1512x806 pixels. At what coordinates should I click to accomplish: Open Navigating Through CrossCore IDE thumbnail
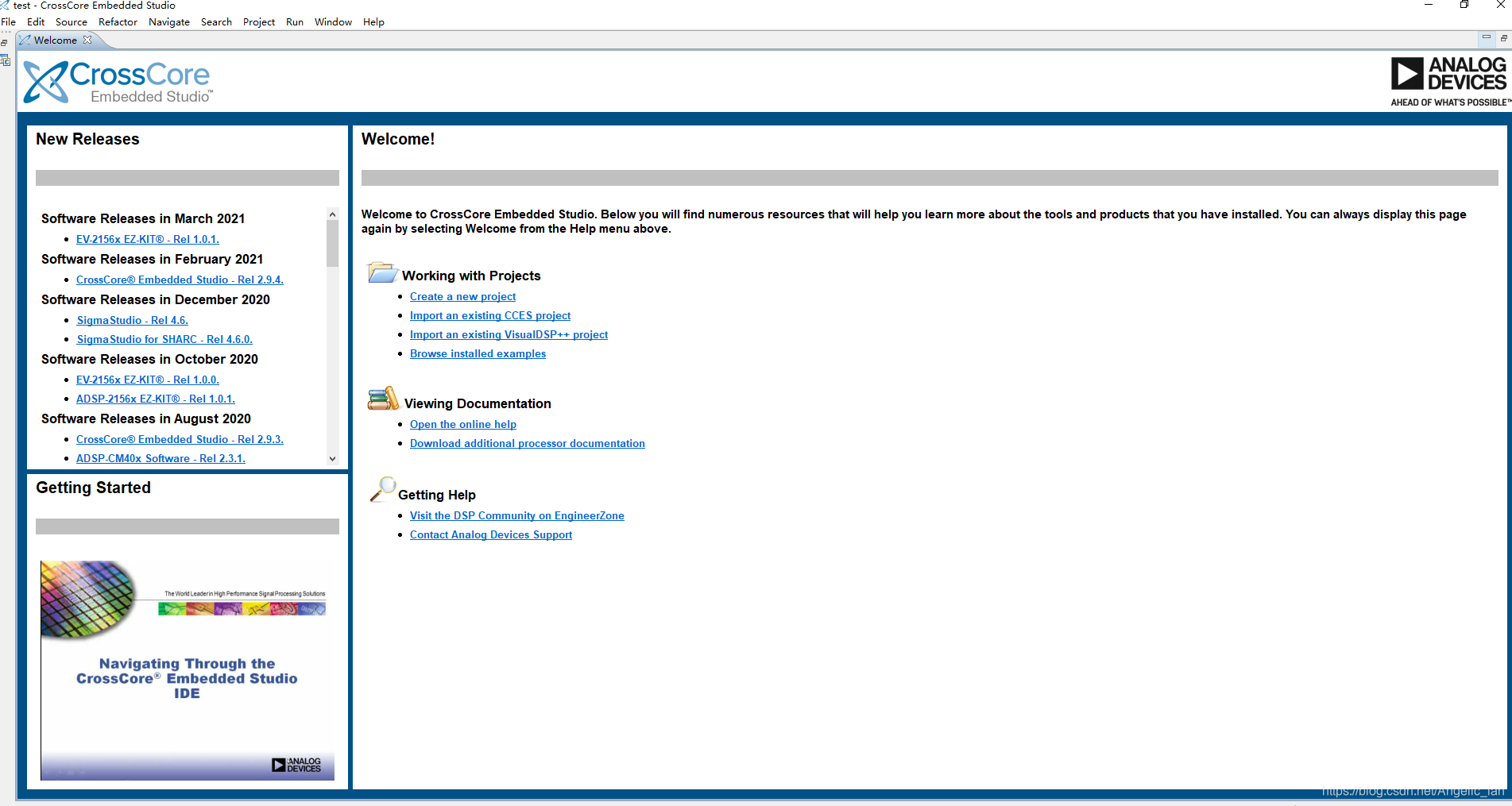pyautogui.click(x=188, y=670)
